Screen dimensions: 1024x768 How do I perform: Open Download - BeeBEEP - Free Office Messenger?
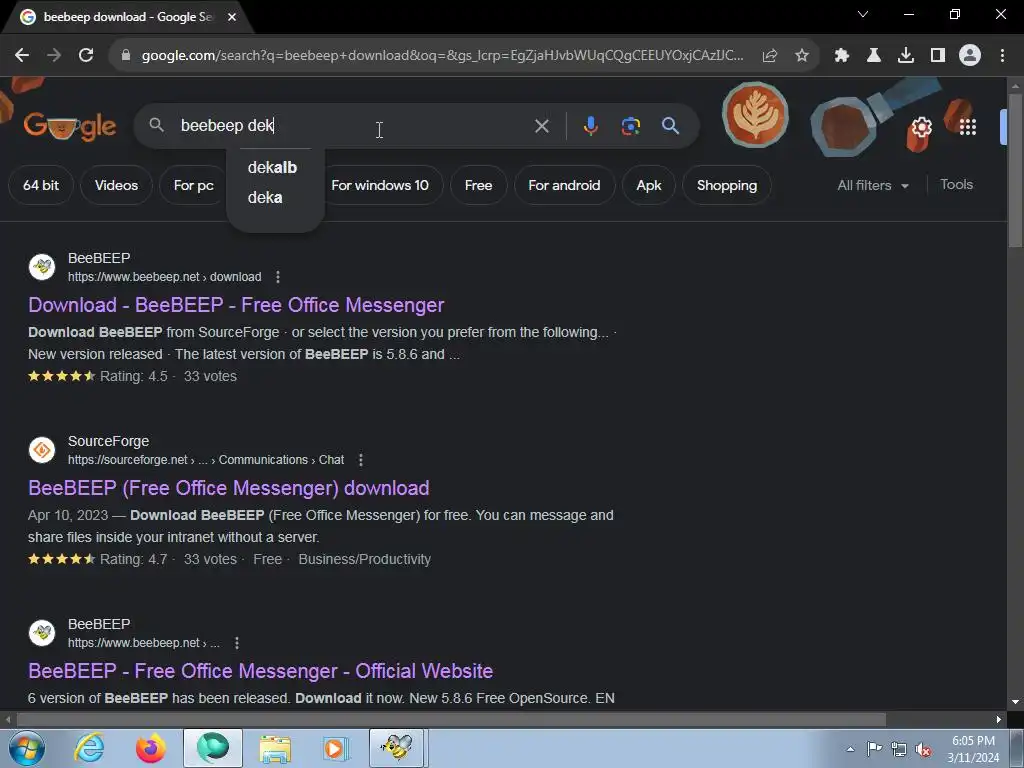pos(236,305)
